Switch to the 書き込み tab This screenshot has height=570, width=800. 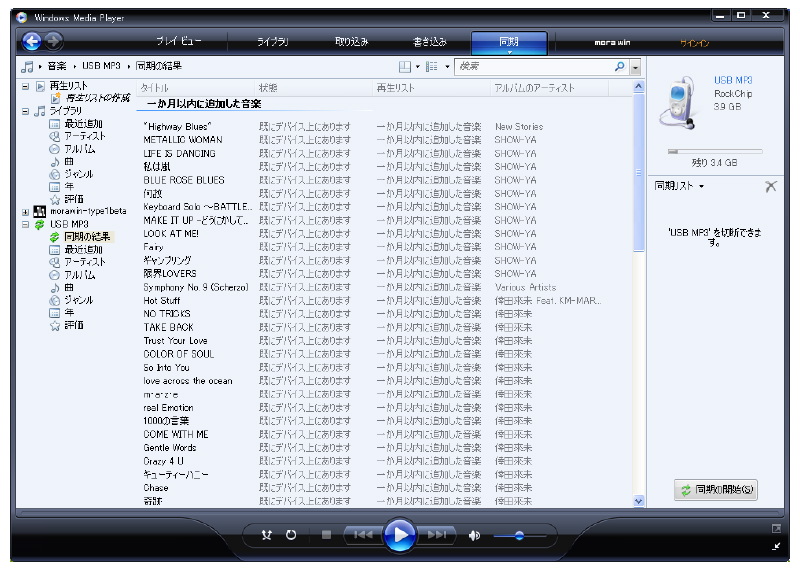pos(430,42)
